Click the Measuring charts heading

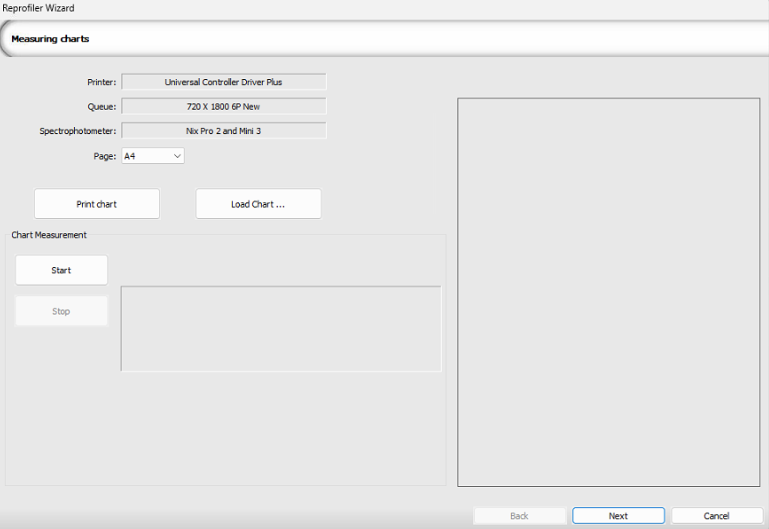coord(50,39)
